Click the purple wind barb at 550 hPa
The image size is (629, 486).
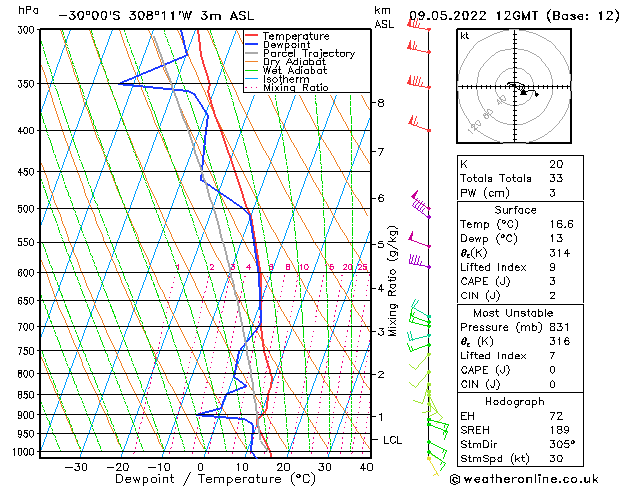pyautogui.click(x=419, y=240)
